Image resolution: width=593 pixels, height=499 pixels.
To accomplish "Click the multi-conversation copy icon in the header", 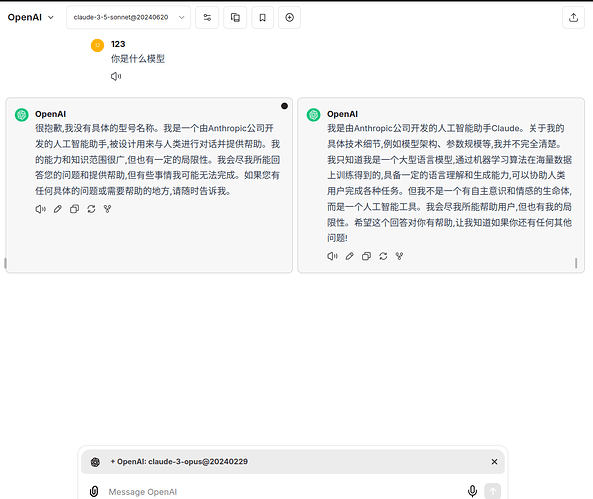I will pyautogui.click(x=235, y=17).
